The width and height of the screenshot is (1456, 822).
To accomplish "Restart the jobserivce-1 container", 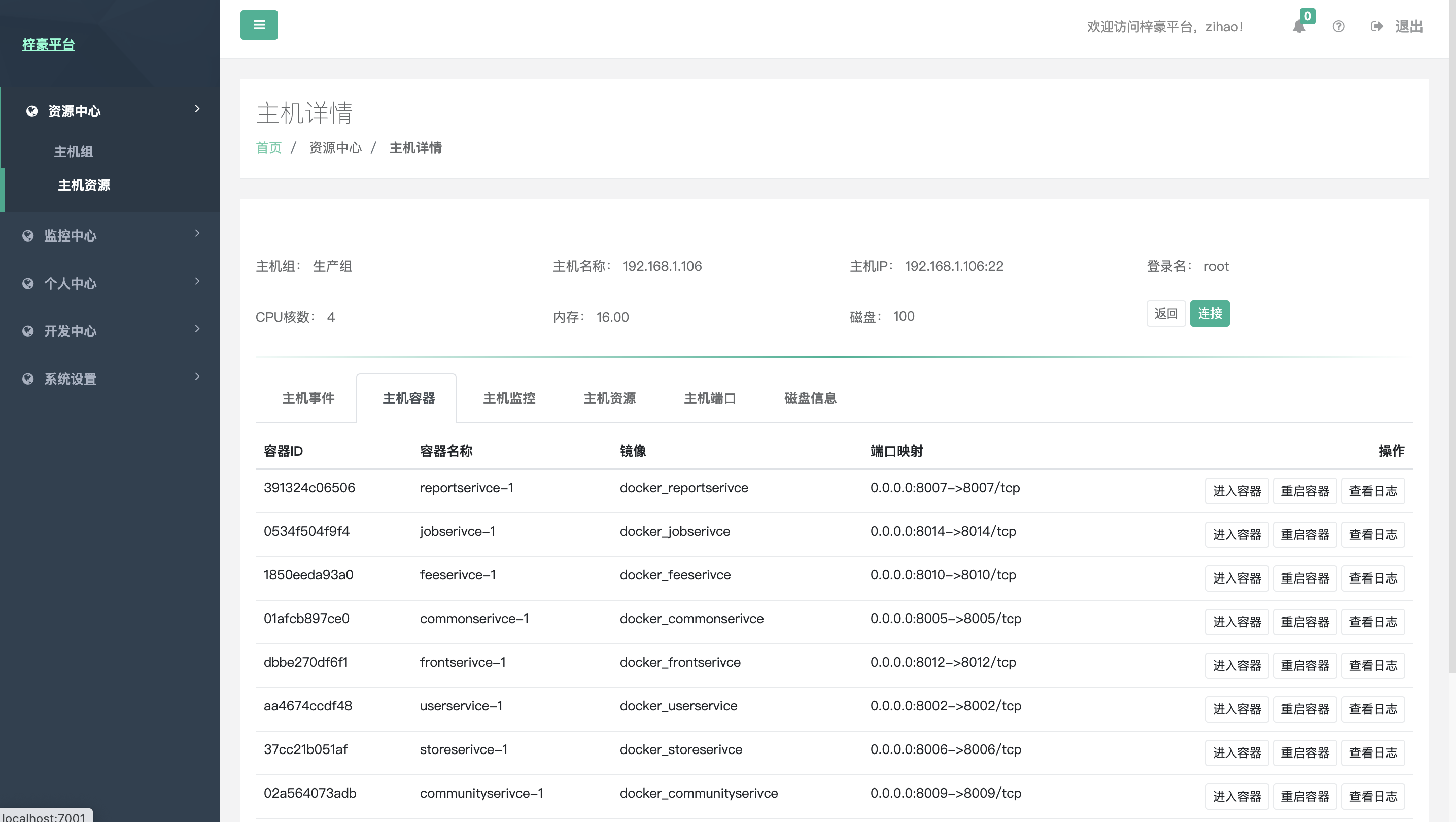I will (x=1304, y=535).
